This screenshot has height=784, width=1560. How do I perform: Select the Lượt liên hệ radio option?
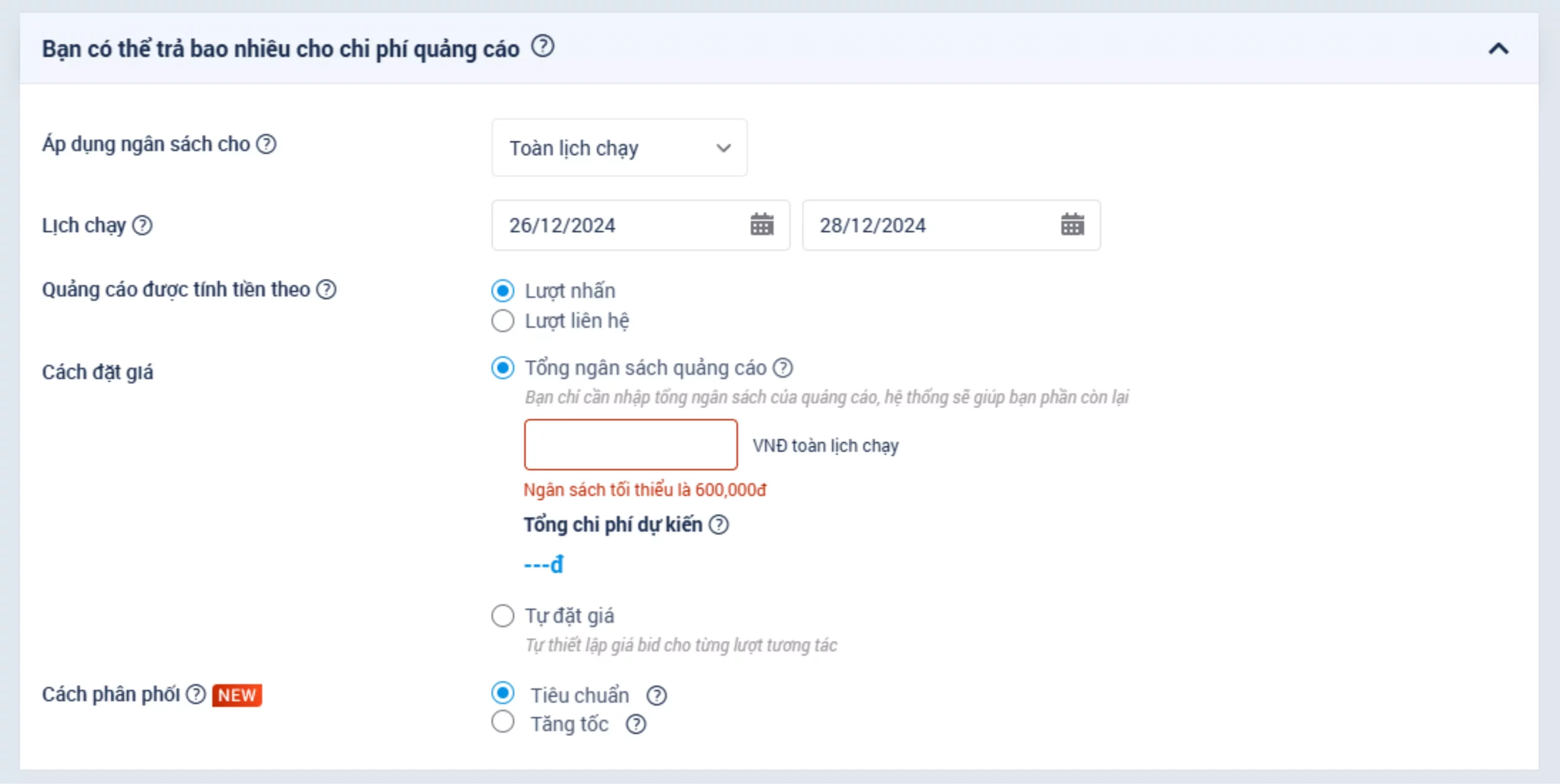[503, 321]
